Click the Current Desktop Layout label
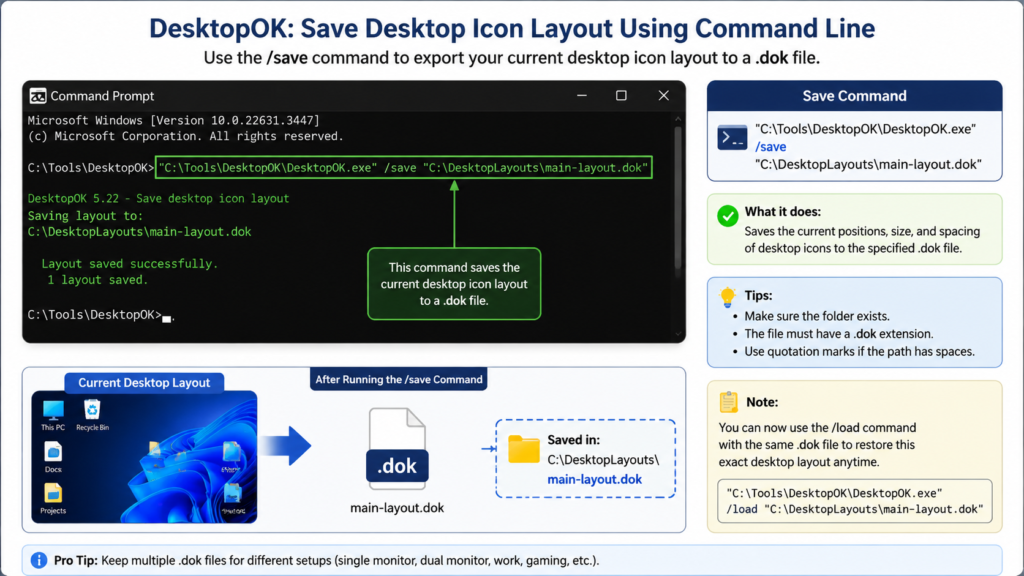 click(144, 383)
